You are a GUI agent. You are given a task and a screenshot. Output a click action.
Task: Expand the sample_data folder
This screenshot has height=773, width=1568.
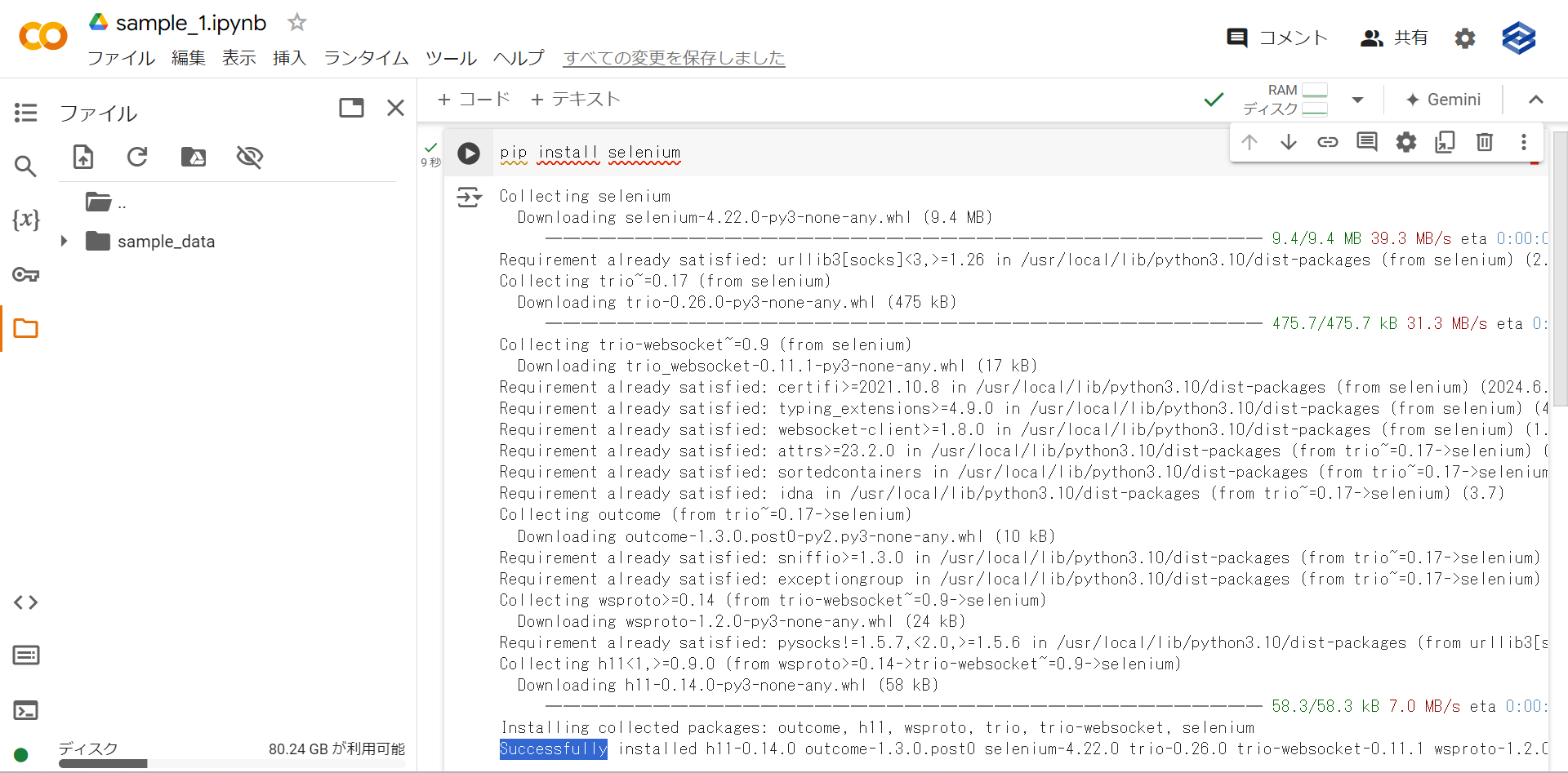[x=65, y=241]
